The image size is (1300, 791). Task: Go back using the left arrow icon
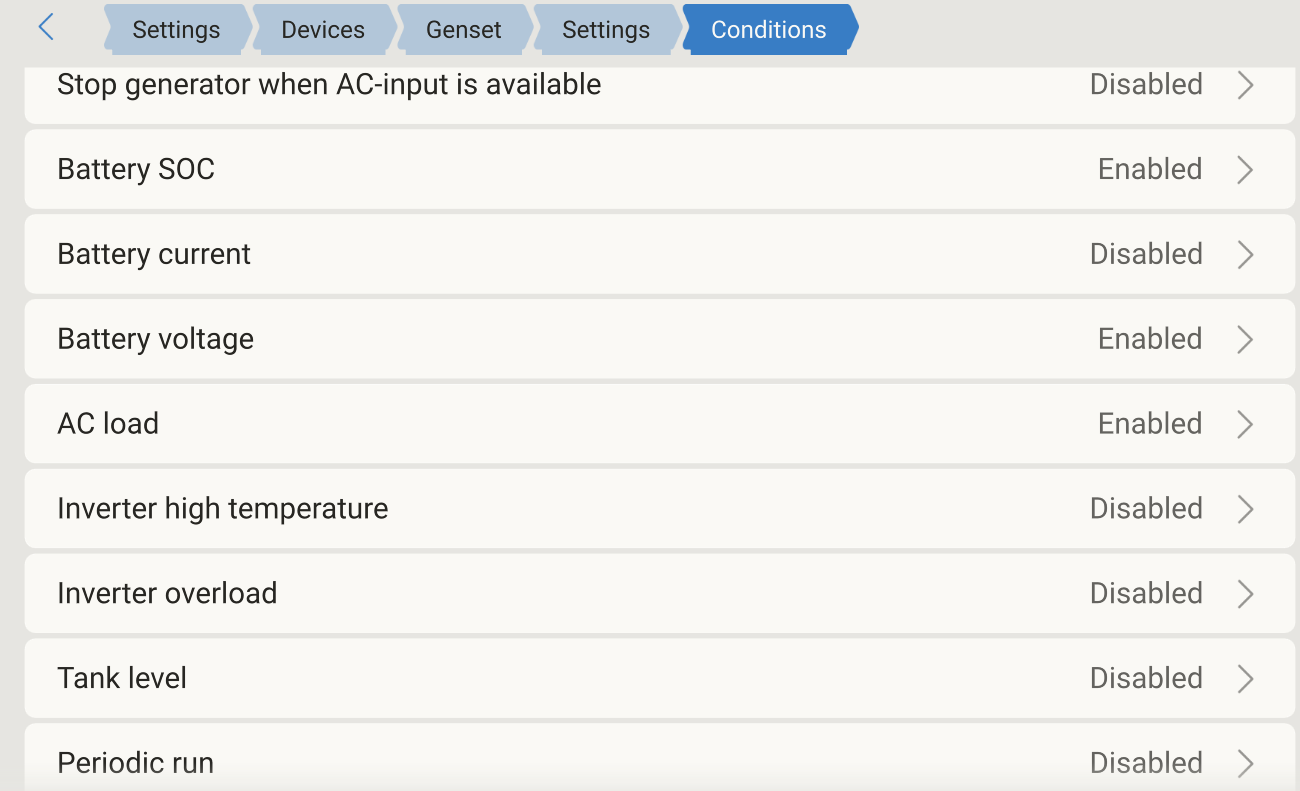[x=45, y=27]
